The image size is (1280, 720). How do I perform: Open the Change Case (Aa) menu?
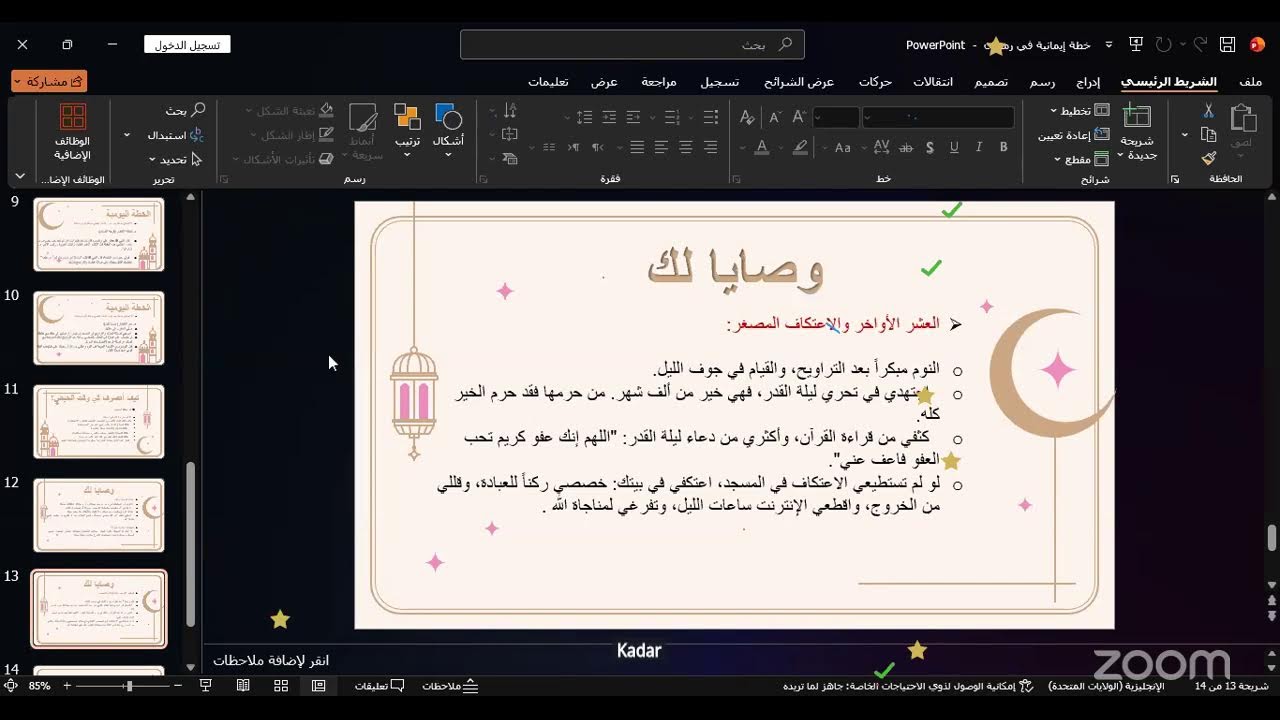[x=843, y=147]
